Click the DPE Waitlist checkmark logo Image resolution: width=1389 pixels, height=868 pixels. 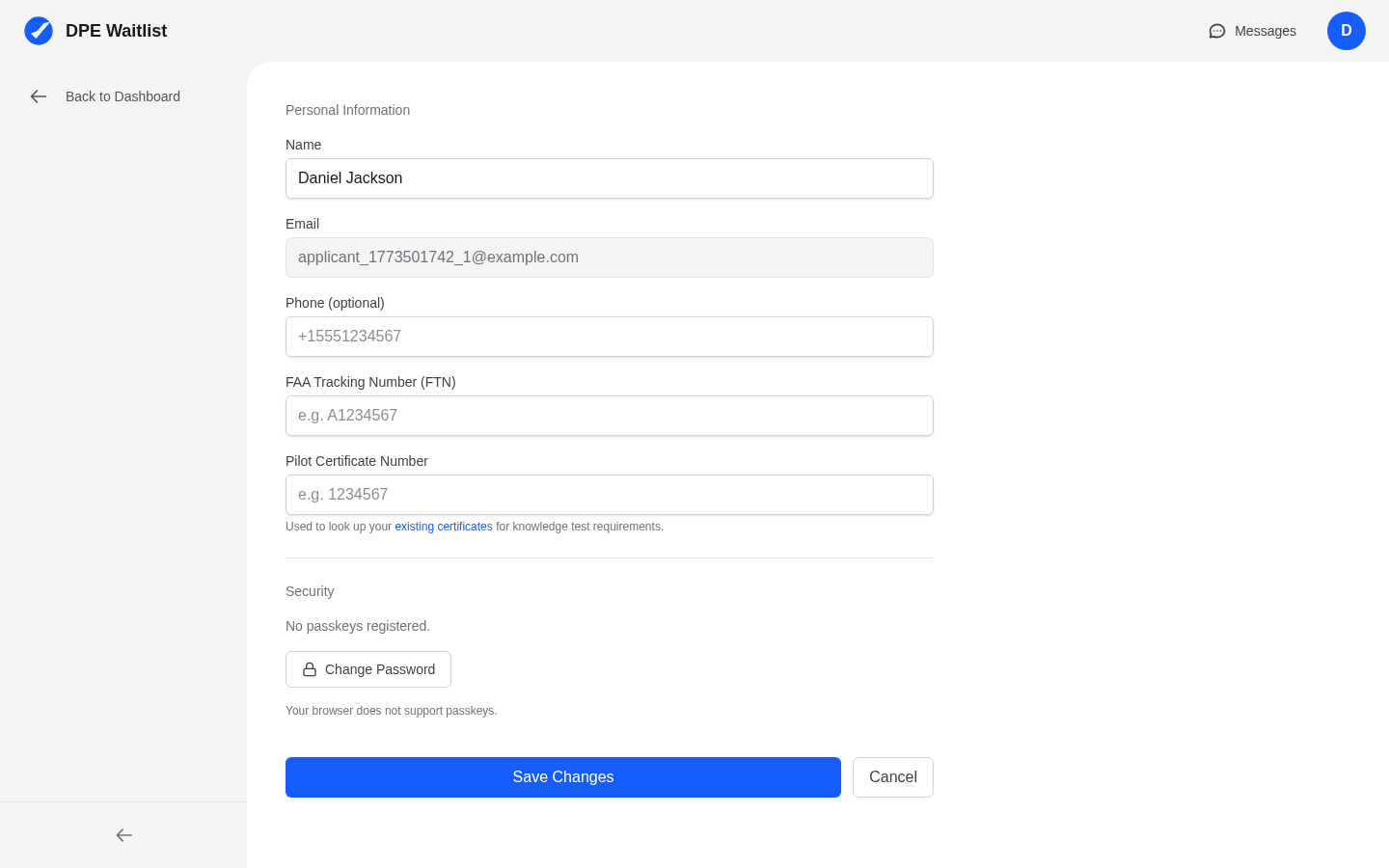pos(39,30)
